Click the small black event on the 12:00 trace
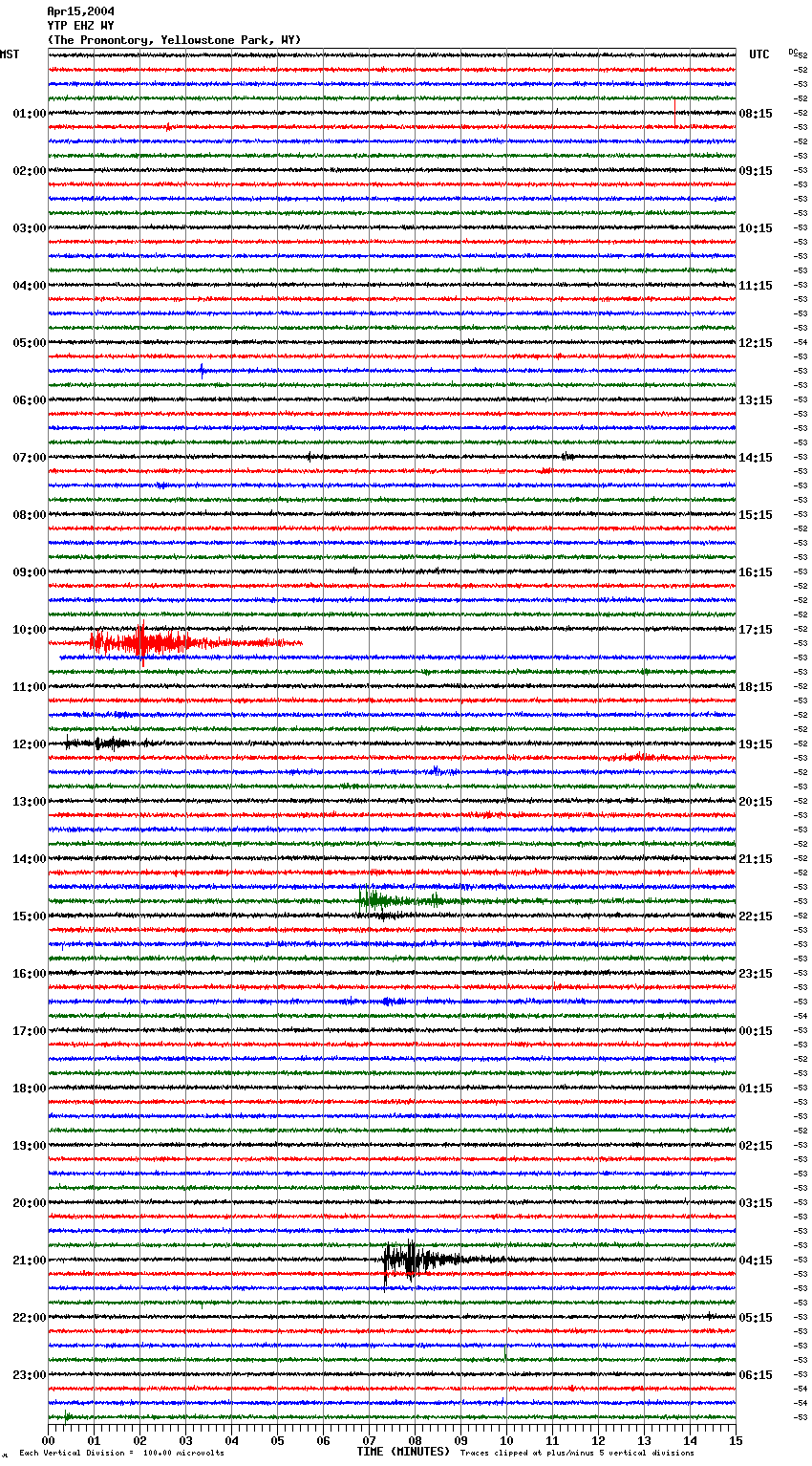 pos(98,743)
